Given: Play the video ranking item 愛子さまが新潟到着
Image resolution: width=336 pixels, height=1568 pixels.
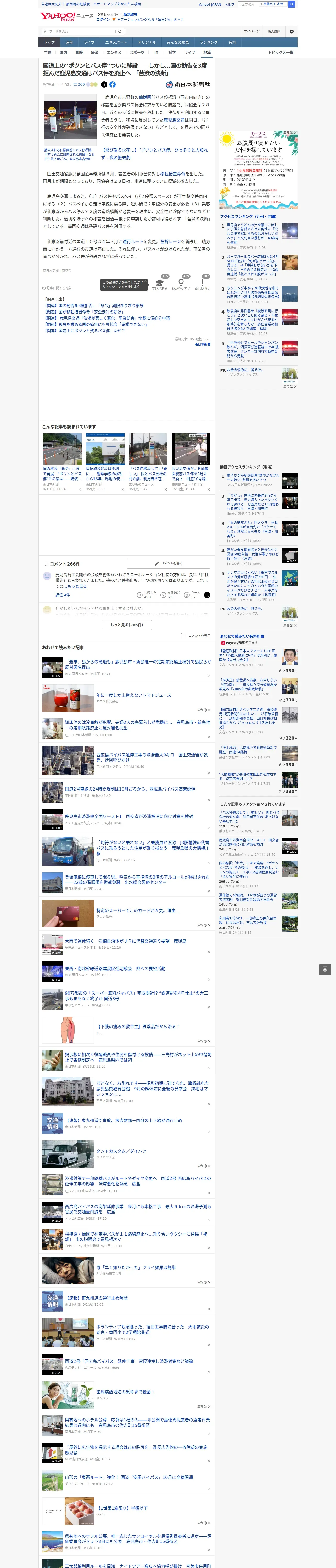Looking at the screenshot, I should [253, 478].
